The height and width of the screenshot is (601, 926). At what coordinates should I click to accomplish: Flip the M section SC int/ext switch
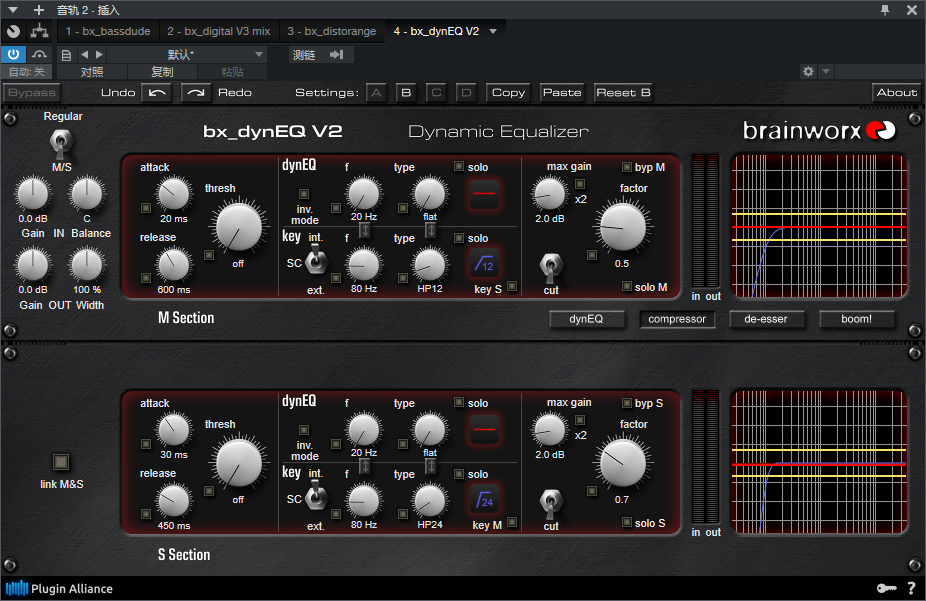click(x=316, y=260)
